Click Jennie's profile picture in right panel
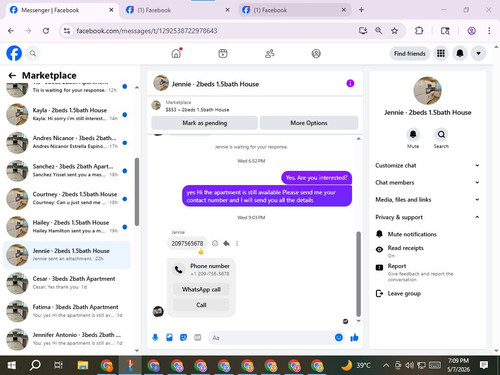500x375 pixels. pos(427,91)
